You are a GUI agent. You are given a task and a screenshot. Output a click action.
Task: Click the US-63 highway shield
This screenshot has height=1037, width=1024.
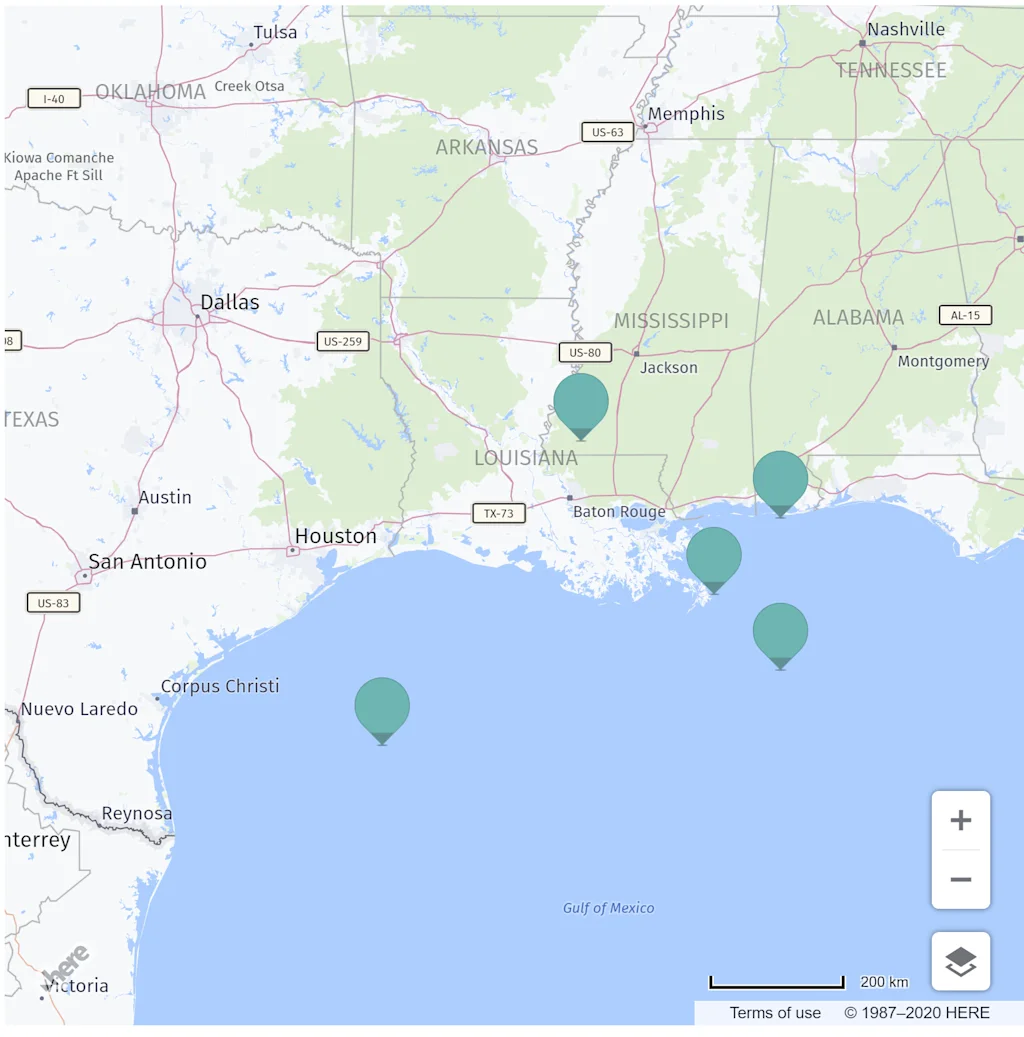[607, 132]
